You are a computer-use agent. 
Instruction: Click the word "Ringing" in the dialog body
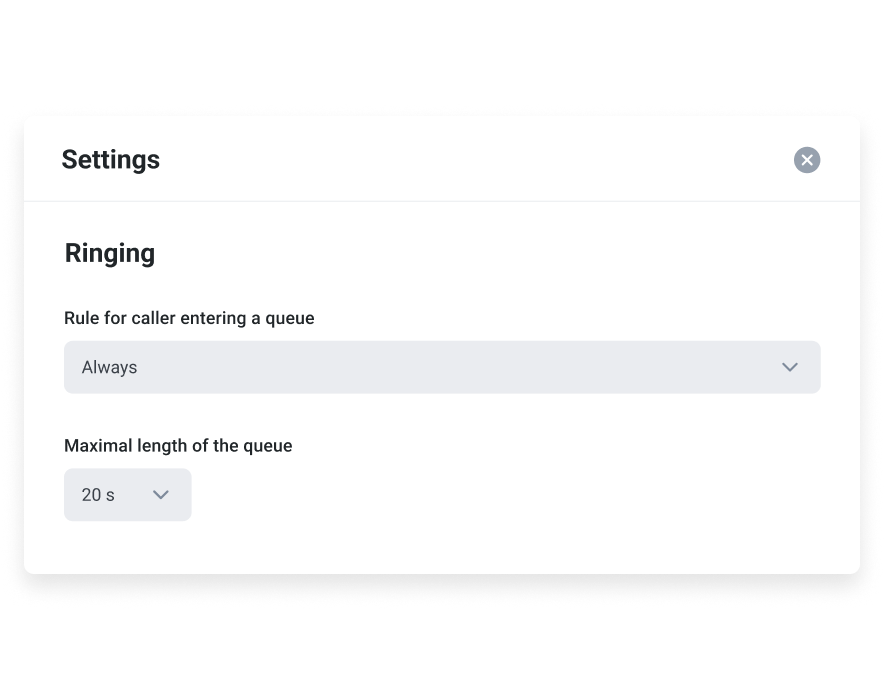110,253
